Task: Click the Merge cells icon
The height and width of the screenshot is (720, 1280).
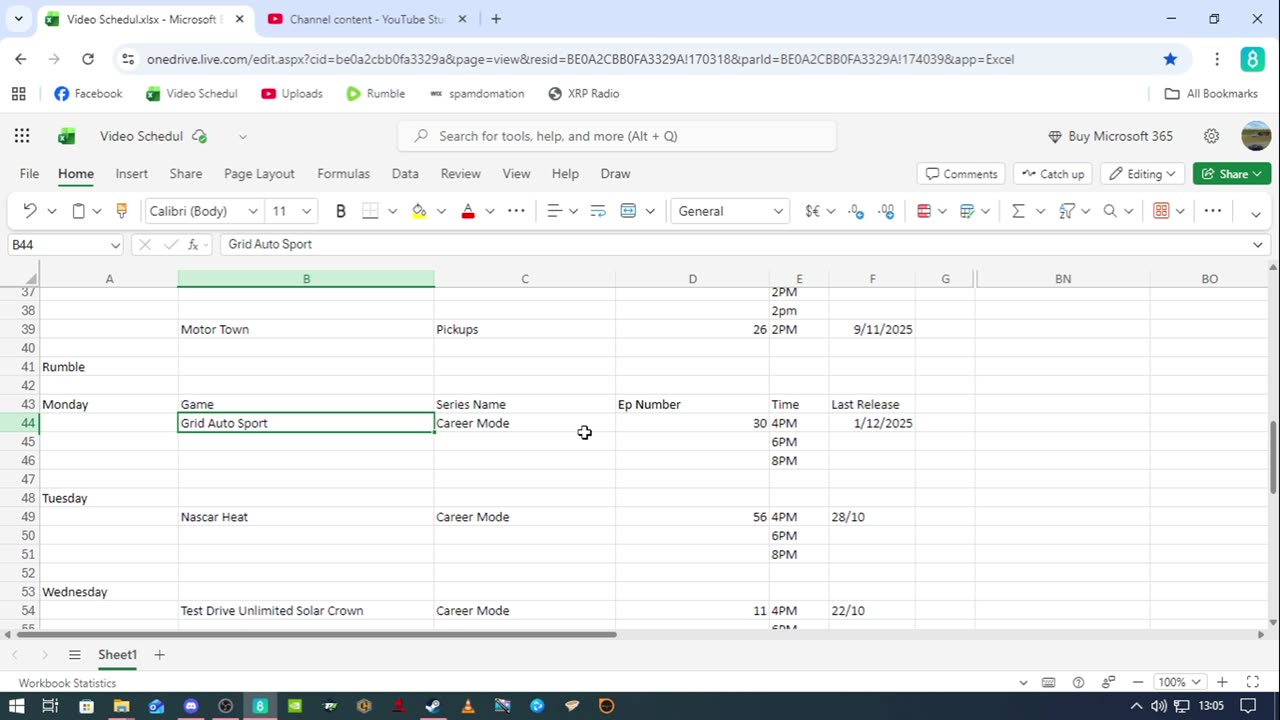Action: coord(628,211)
